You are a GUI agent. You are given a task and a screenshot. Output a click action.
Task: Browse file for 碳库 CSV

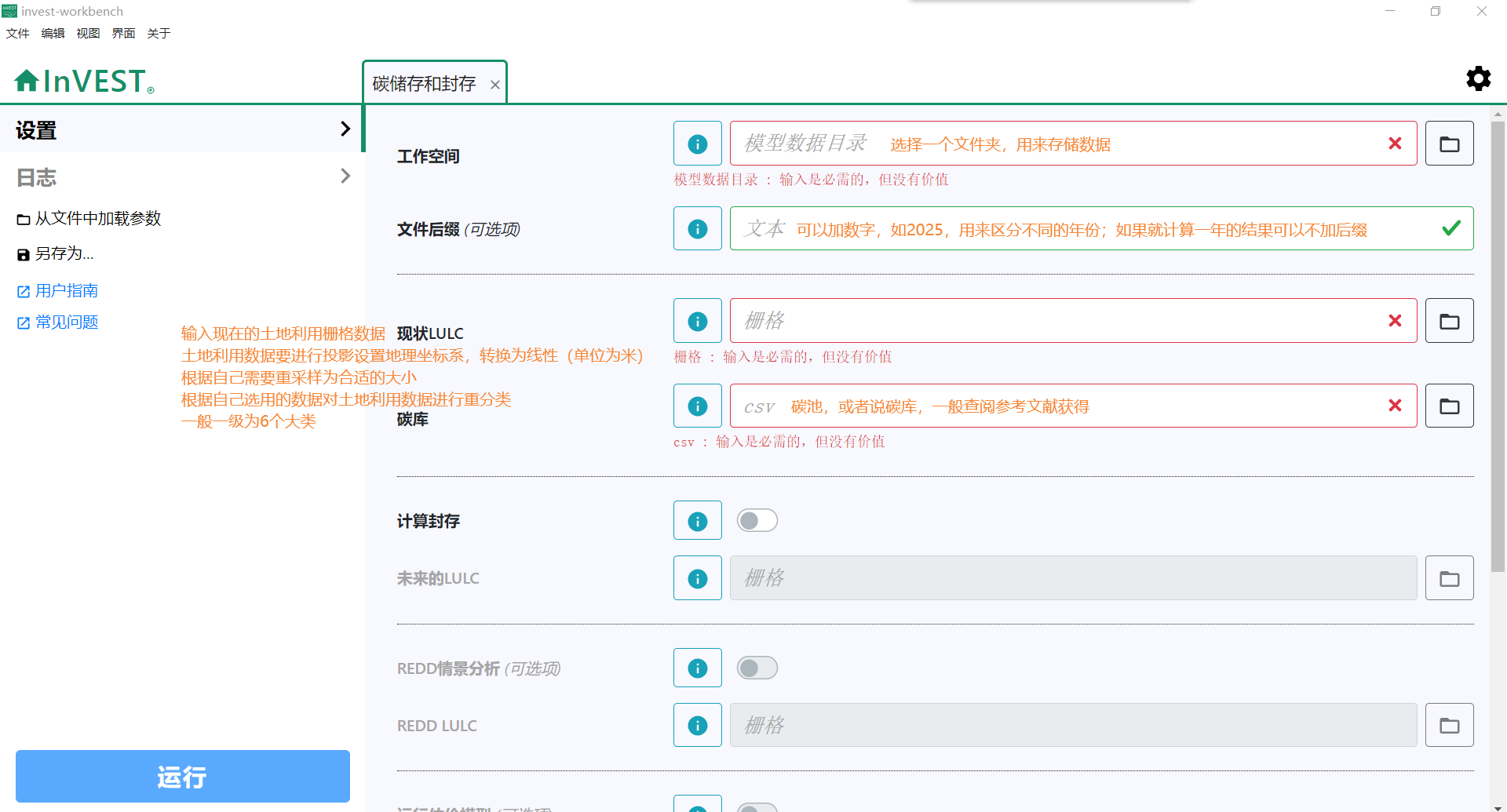click(1449, 406)
